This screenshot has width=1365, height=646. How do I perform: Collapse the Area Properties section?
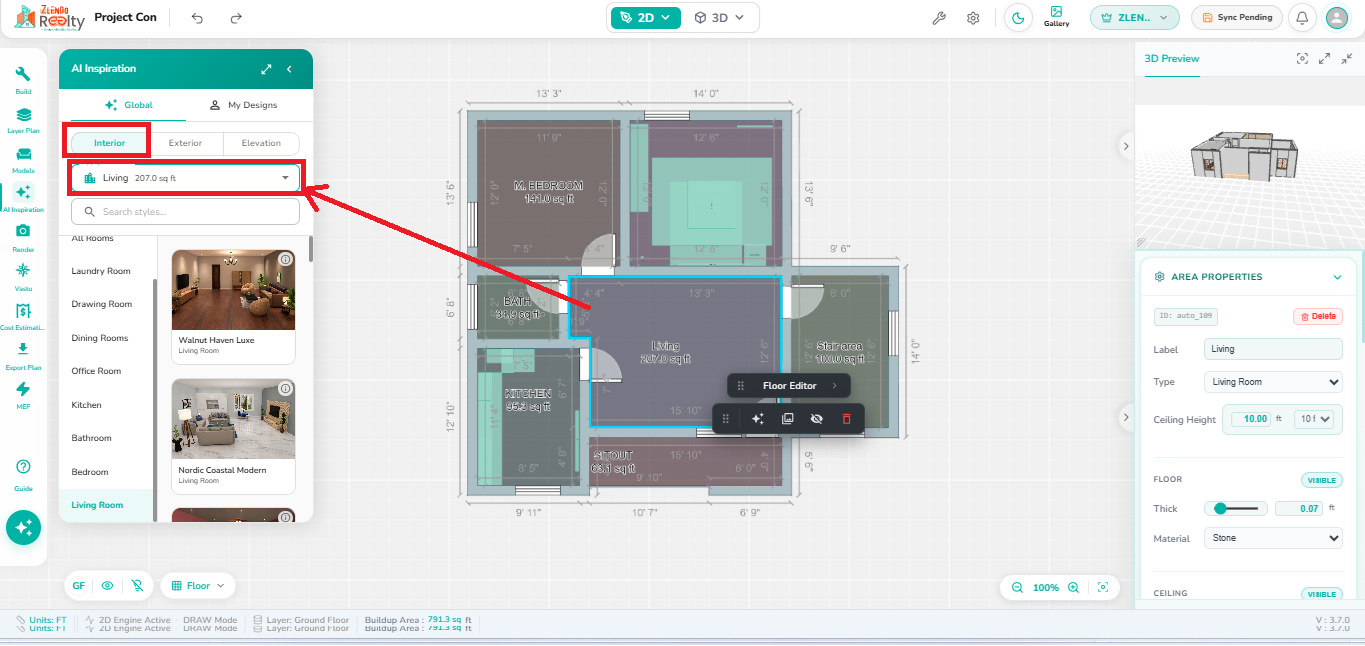click(1337, 277)
